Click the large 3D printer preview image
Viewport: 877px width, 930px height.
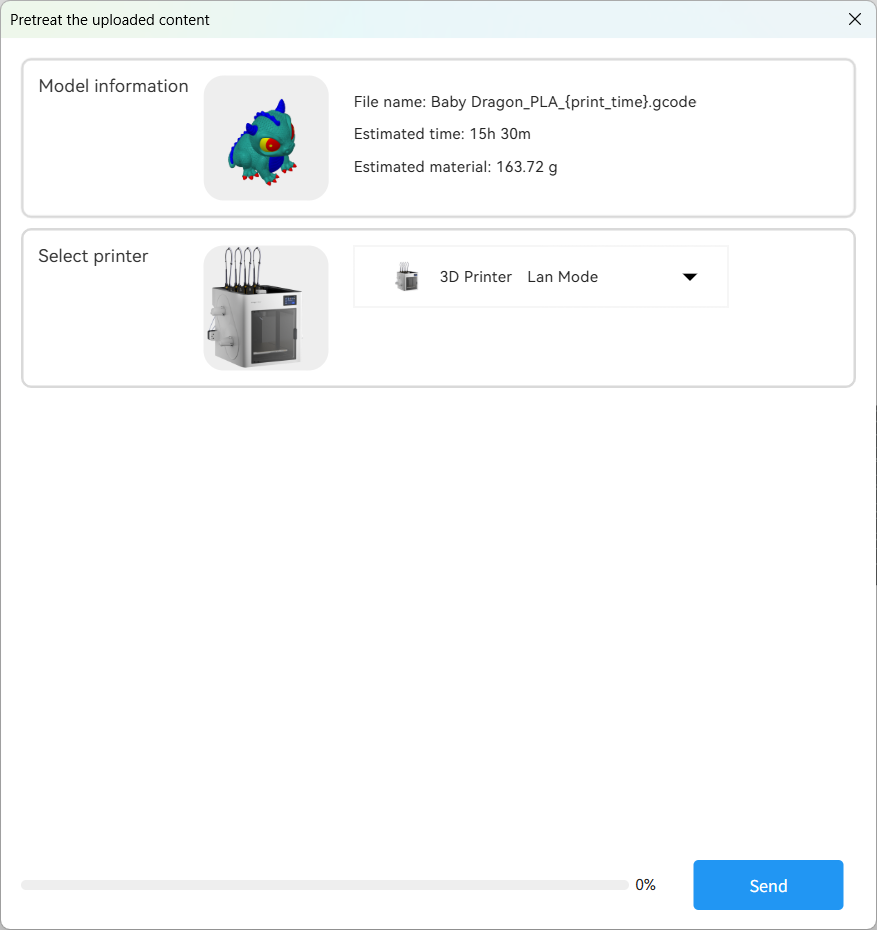click(266, 308)
